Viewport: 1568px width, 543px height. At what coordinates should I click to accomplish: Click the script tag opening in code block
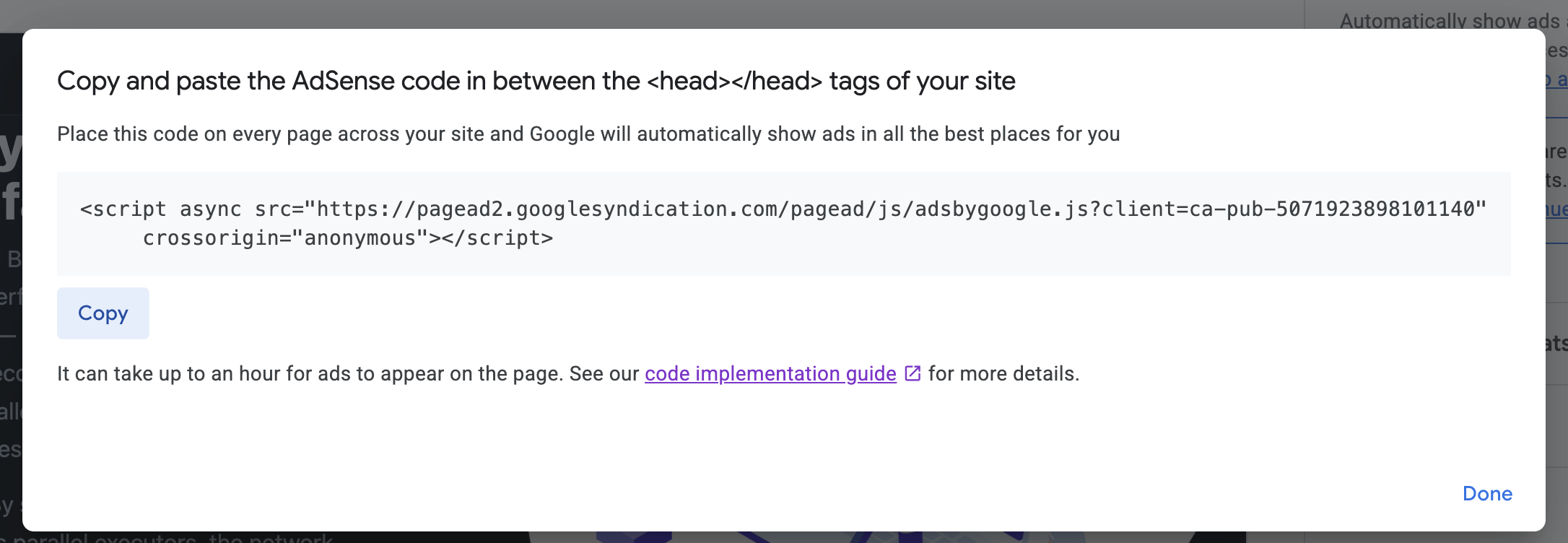[123, 209]
